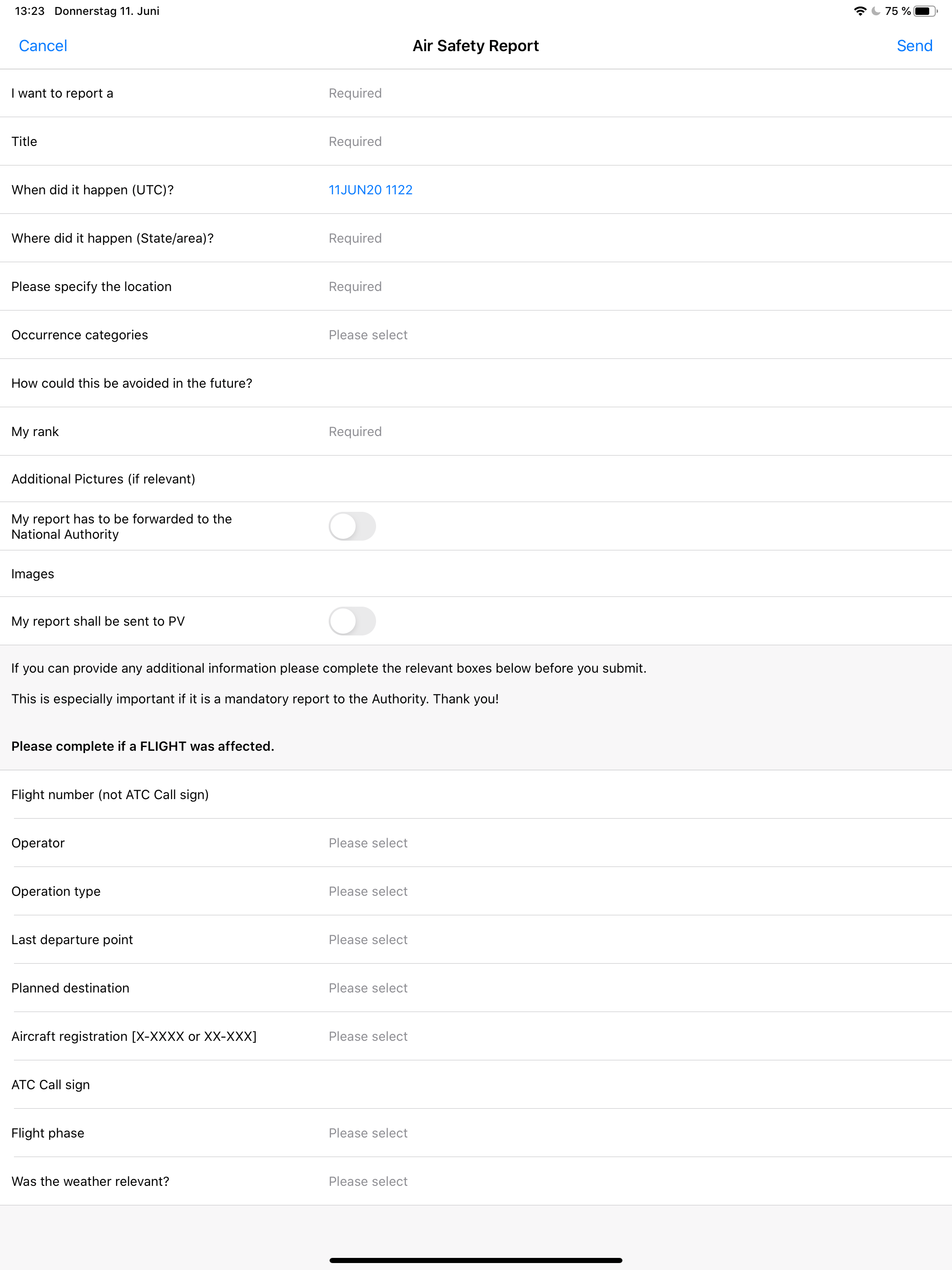This screenshot has width=952, height=1270.
Task: Tap the My rank required field
Action: [x=355, y=431]
